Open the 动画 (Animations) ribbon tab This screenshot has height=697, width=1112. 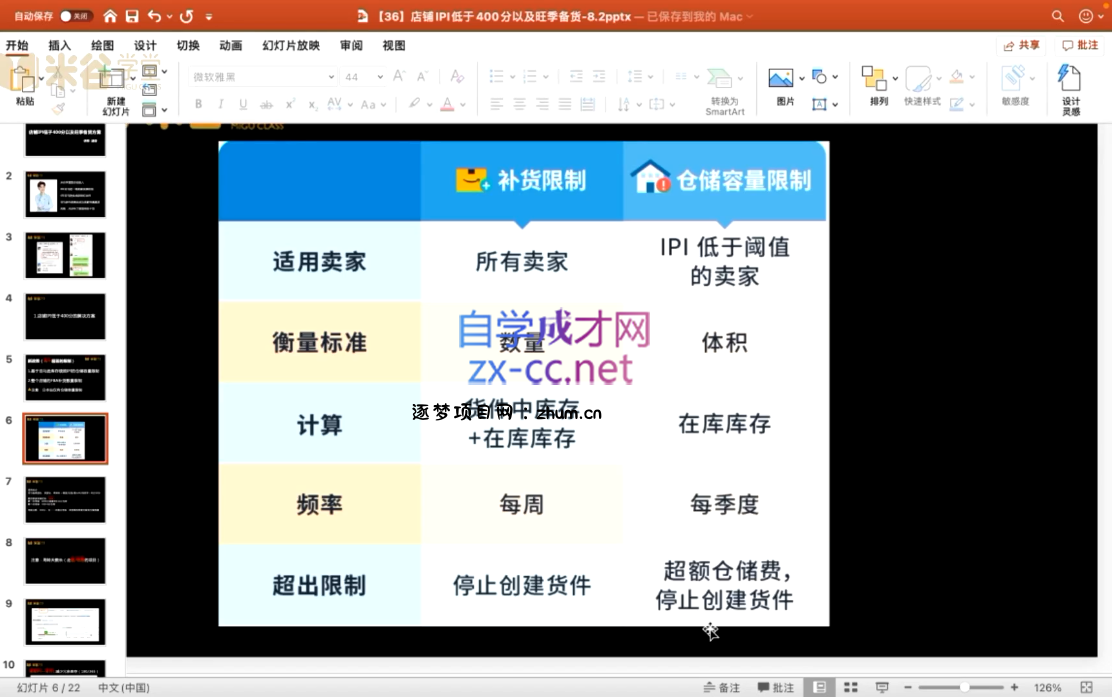230,46
